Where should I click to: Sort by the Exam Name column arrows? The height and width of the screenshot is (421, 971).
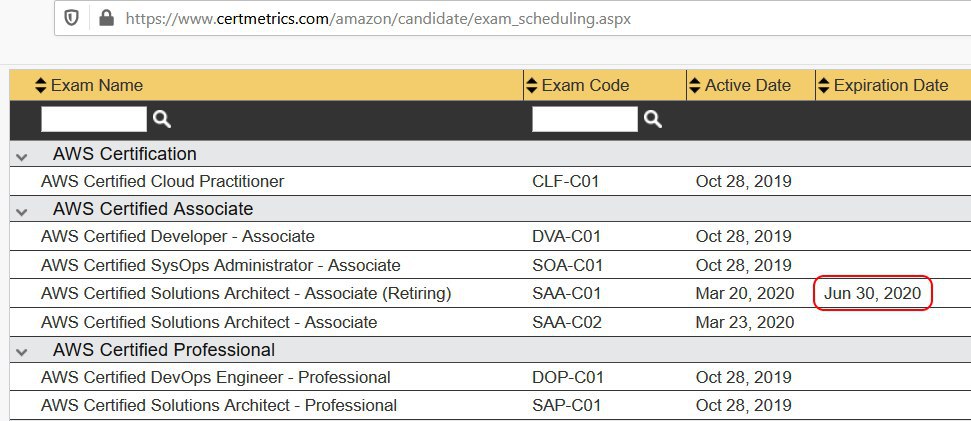(x=41, y=85)
